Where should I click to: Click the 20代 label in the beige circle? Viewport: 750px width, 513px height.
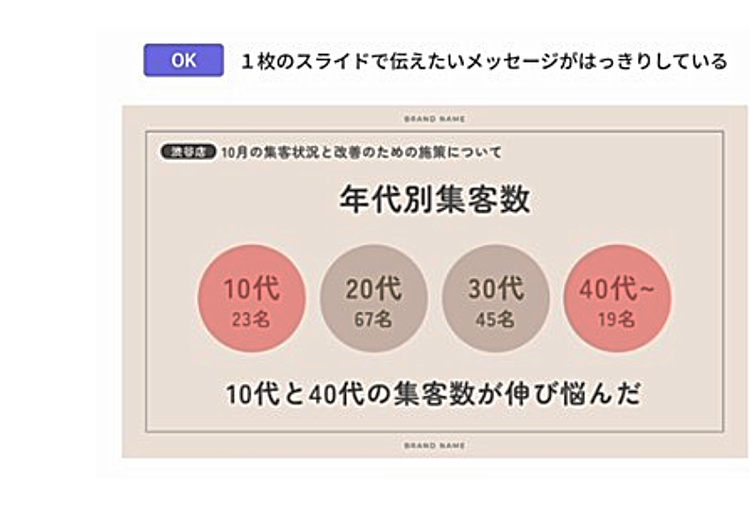coord(373,289)
